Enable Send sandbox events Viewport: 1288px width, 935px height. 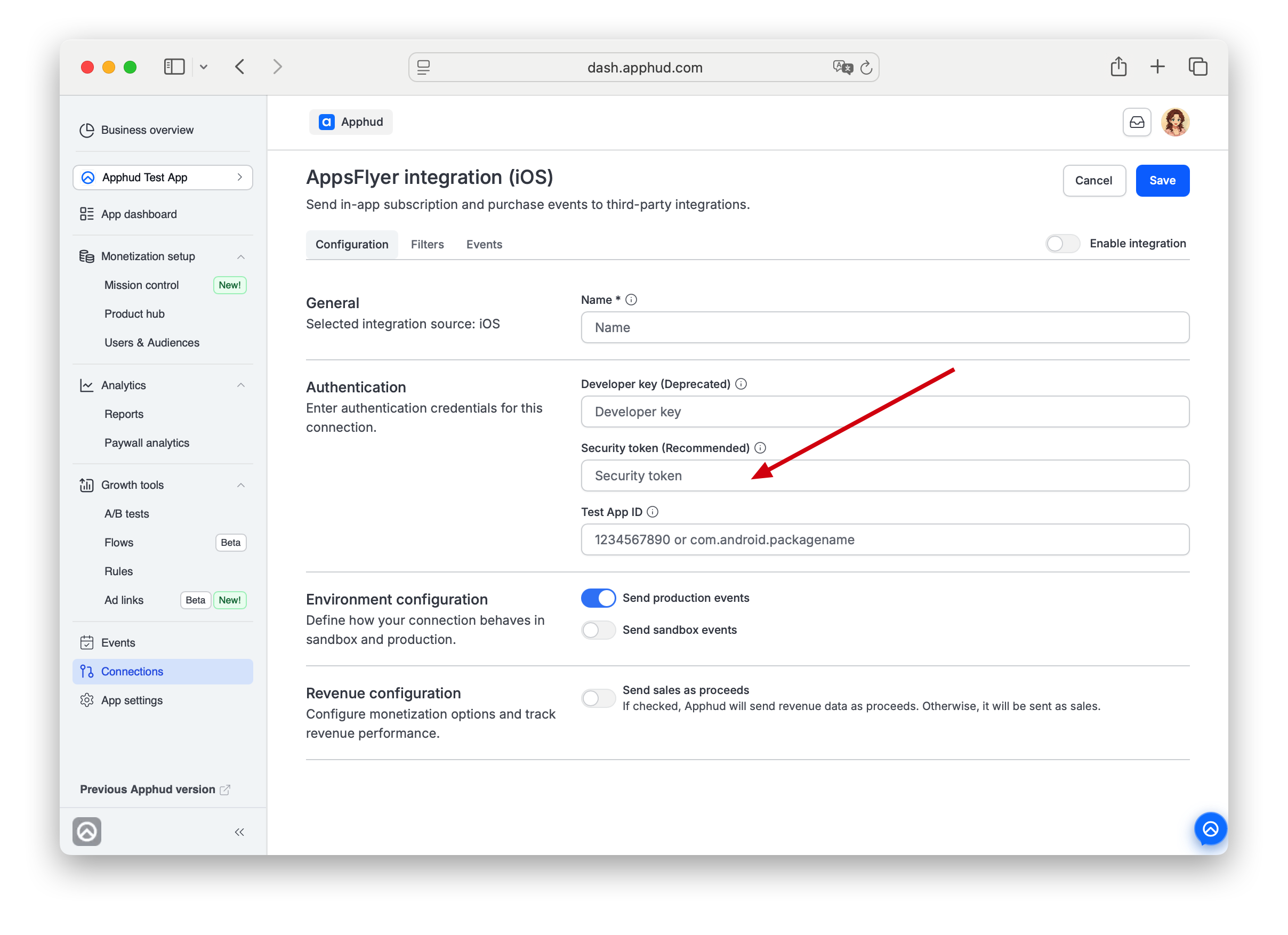[x=598, y=630]
